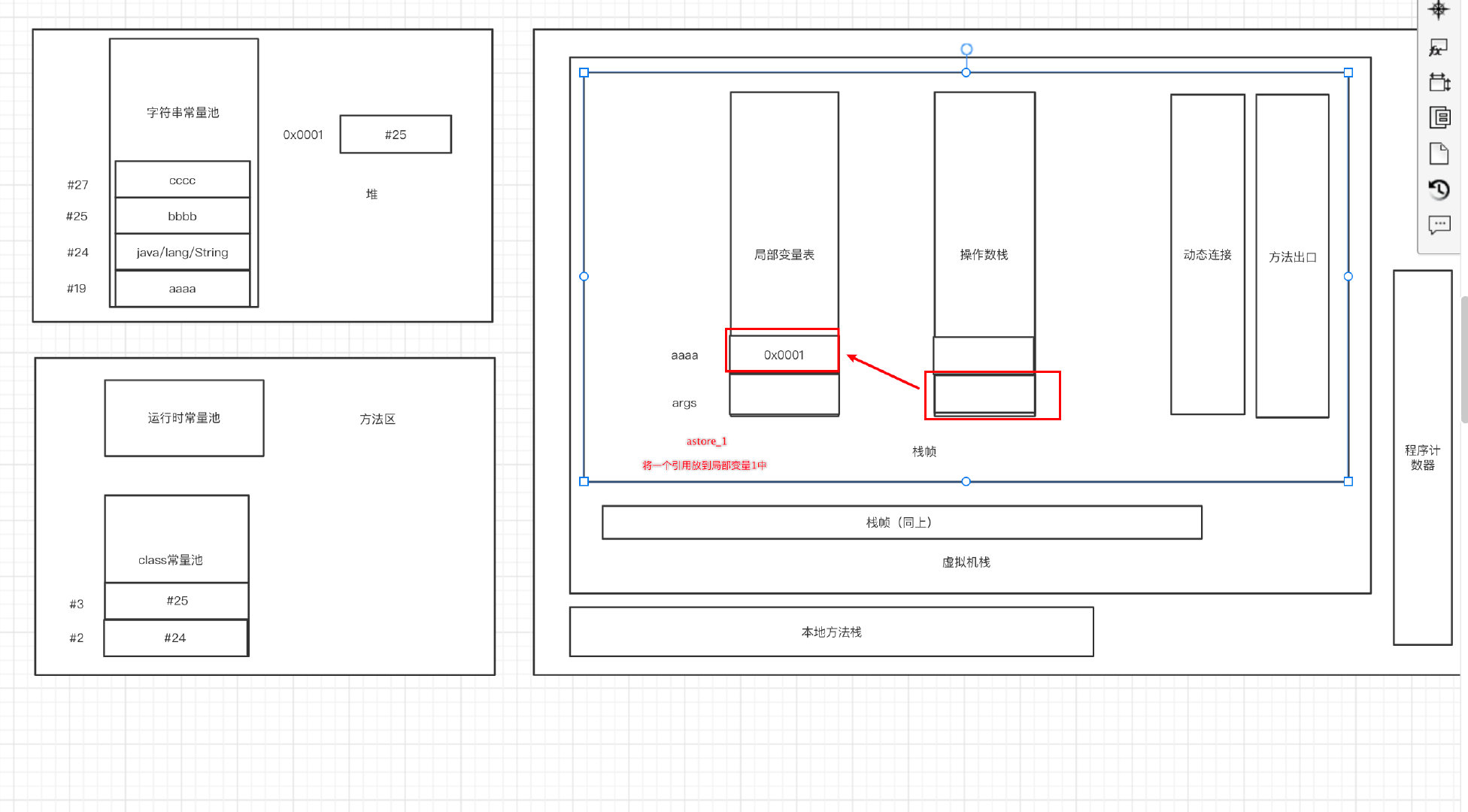This screenshot has height=812, width=1468.
Task: Open the shape size metrics panel
Action: point(1439,82)
